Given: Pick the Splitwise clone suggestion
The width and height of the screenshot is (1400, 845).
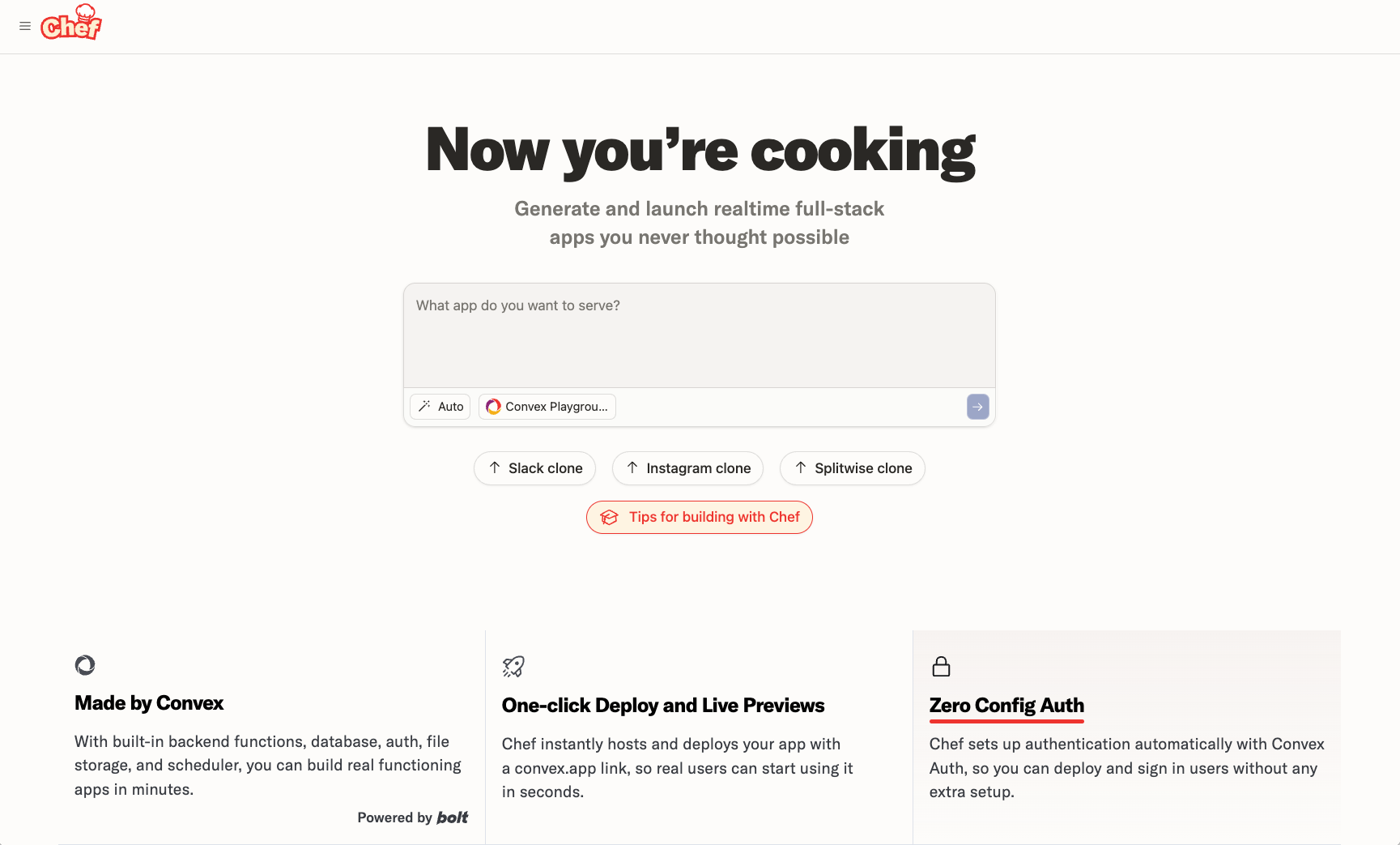Looking at the screenshot, I should point(852,468).
